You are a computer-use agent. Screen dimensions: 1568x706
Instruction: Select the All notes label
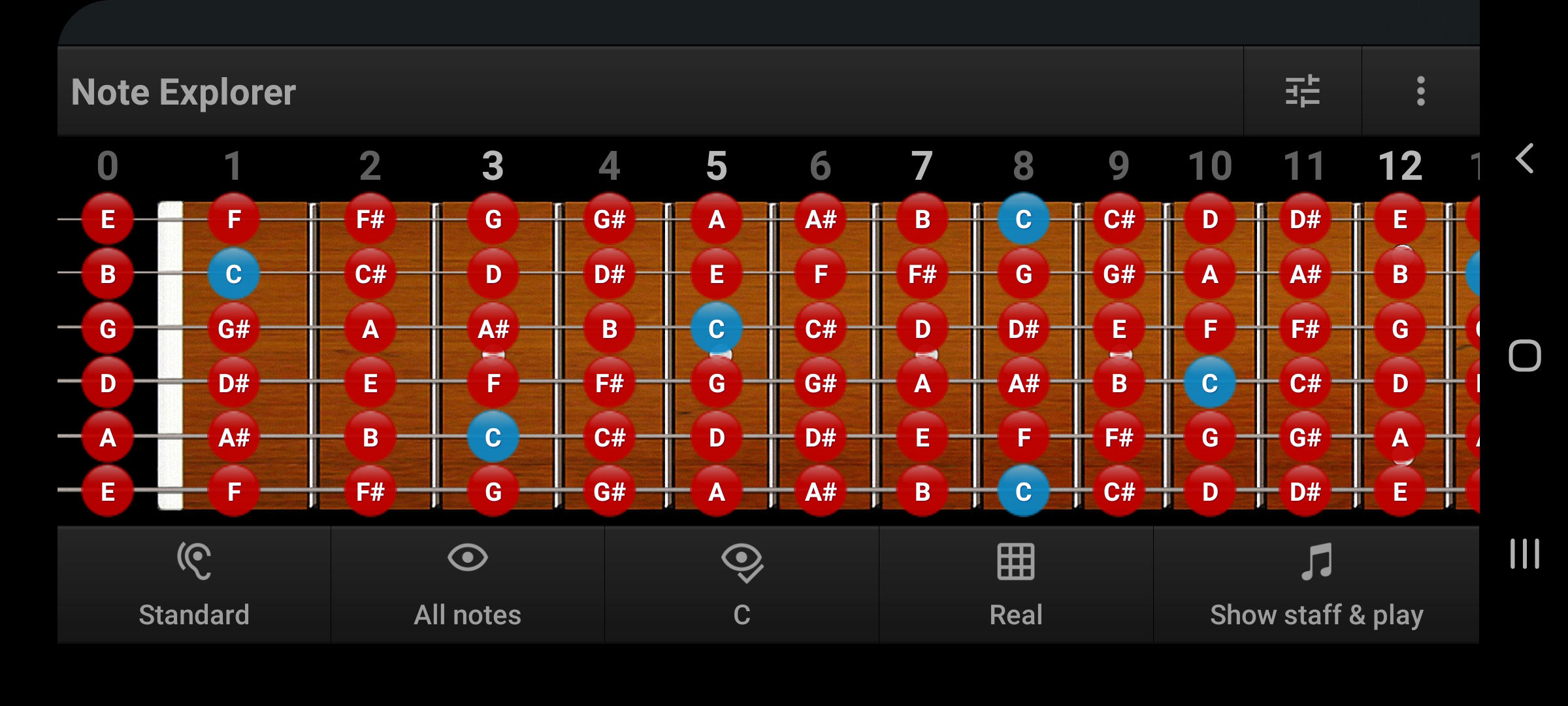pyautogui.click(x=467, y=614)
